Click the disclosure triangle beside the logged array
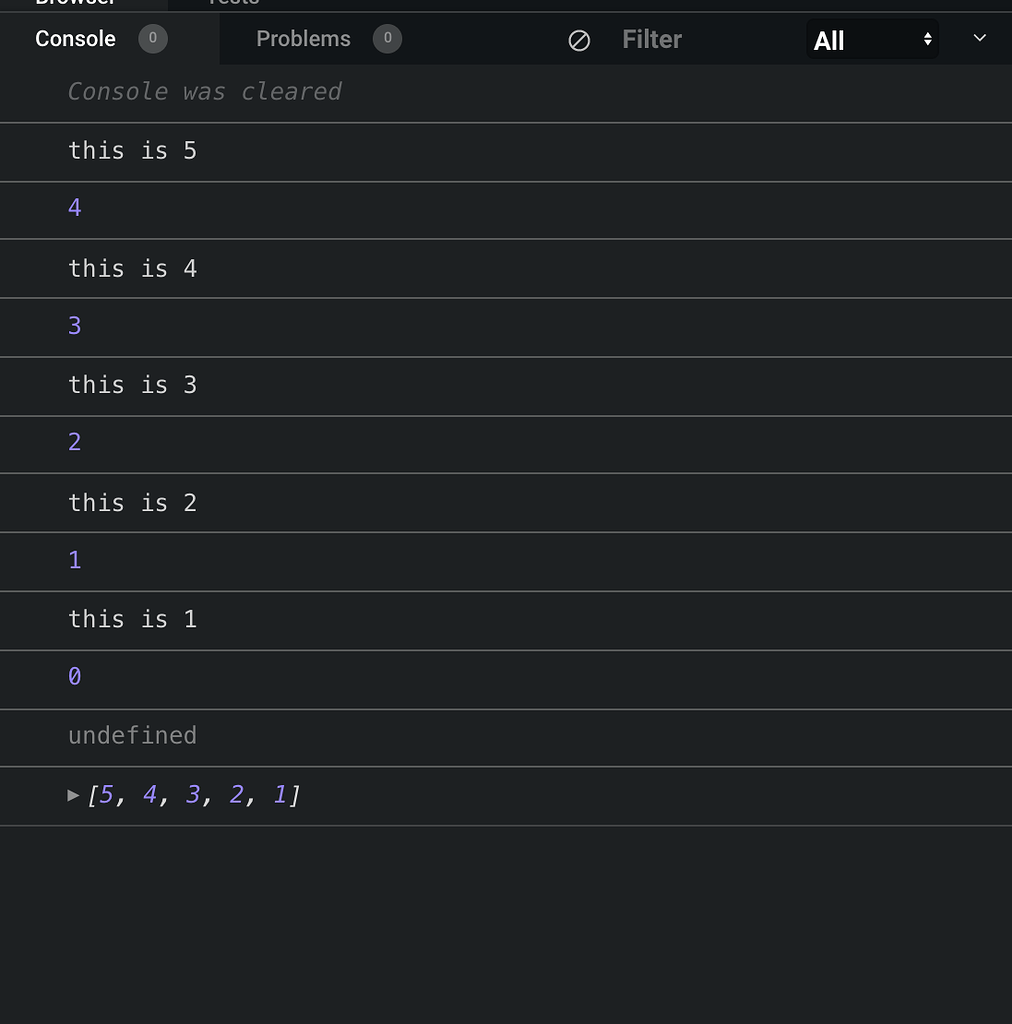1012x1024 pixels. point(73,795)
